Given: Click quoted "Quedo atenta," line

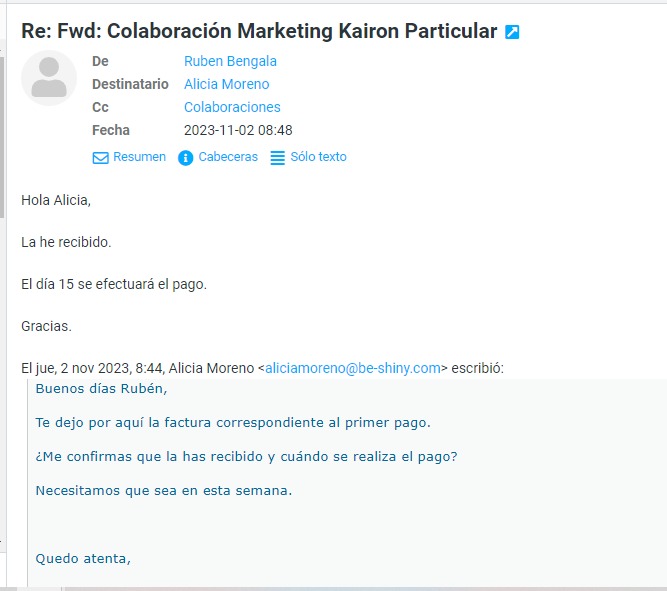Looking at the screenshot, I should tap(83, 558).
